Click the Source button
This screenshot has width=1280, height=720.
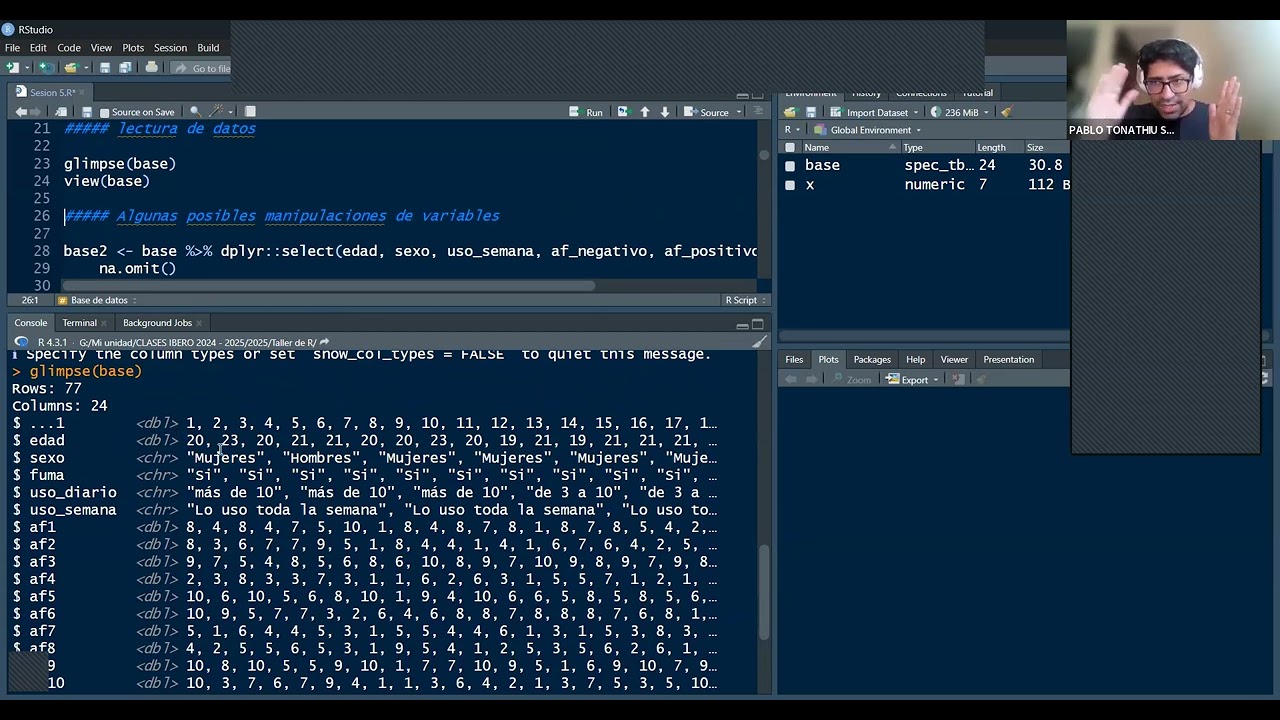coord(707,112)
